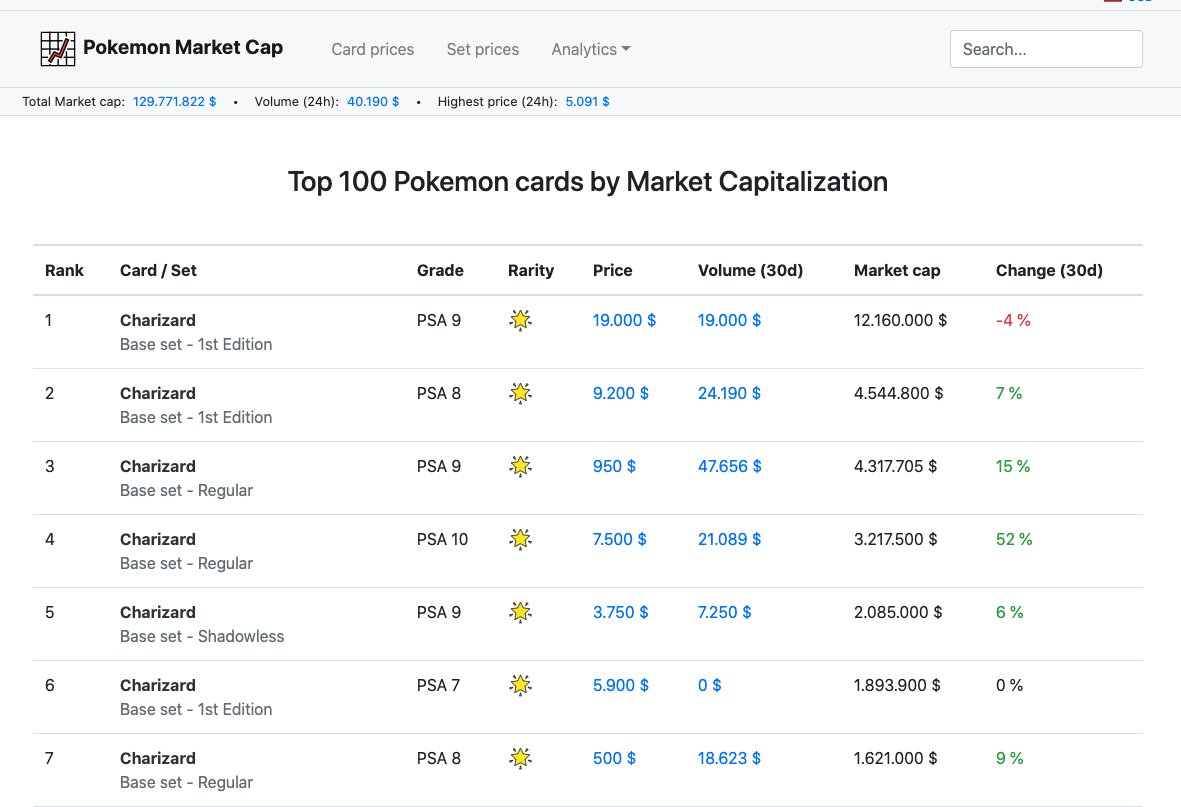The image size is (1181, 807).
Task: Select Charizard name in rank 4 row
Action: click(x=157, y=540)
